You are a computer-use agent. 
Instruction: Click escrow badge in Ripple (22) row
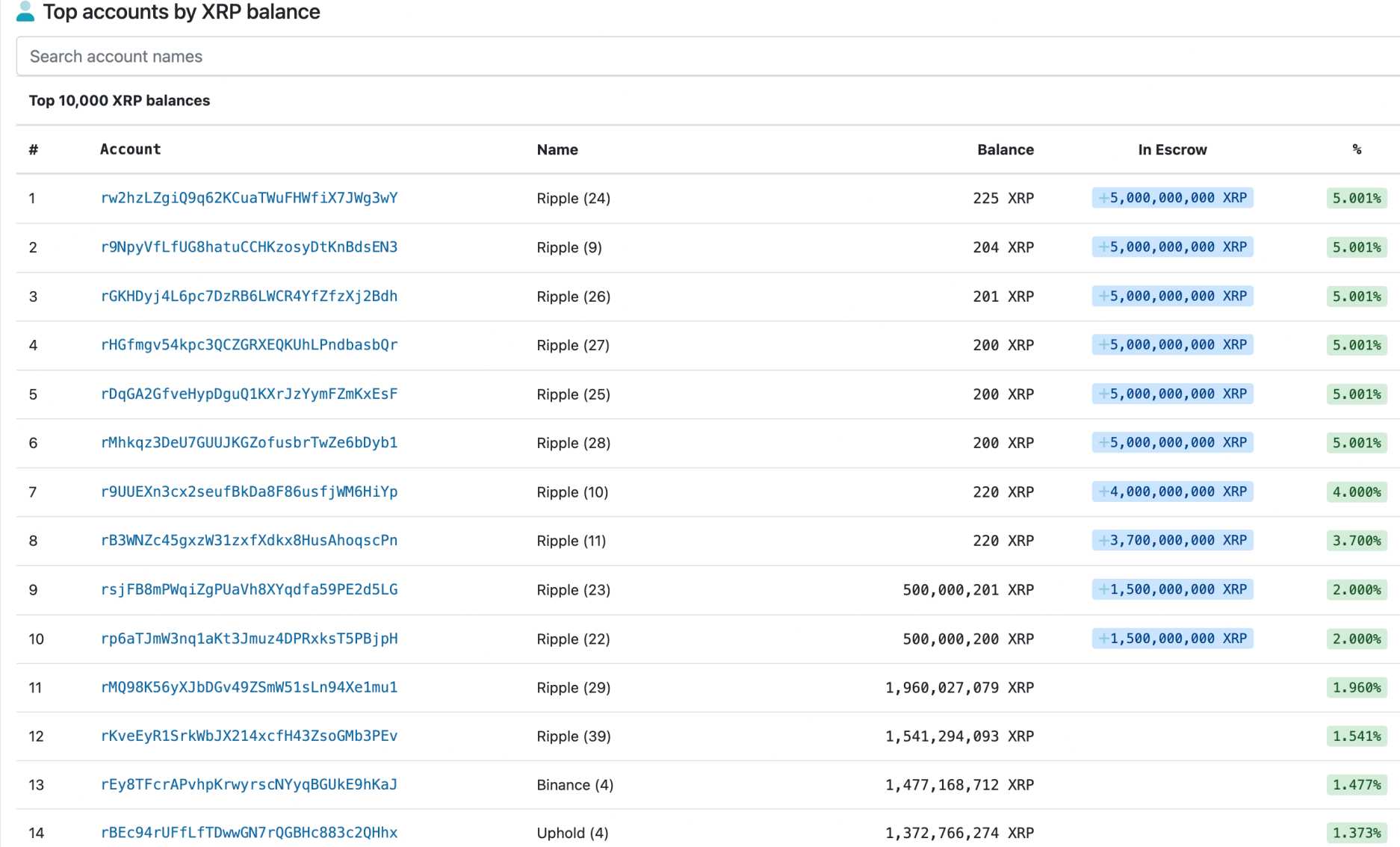[x=1172, y=639]
